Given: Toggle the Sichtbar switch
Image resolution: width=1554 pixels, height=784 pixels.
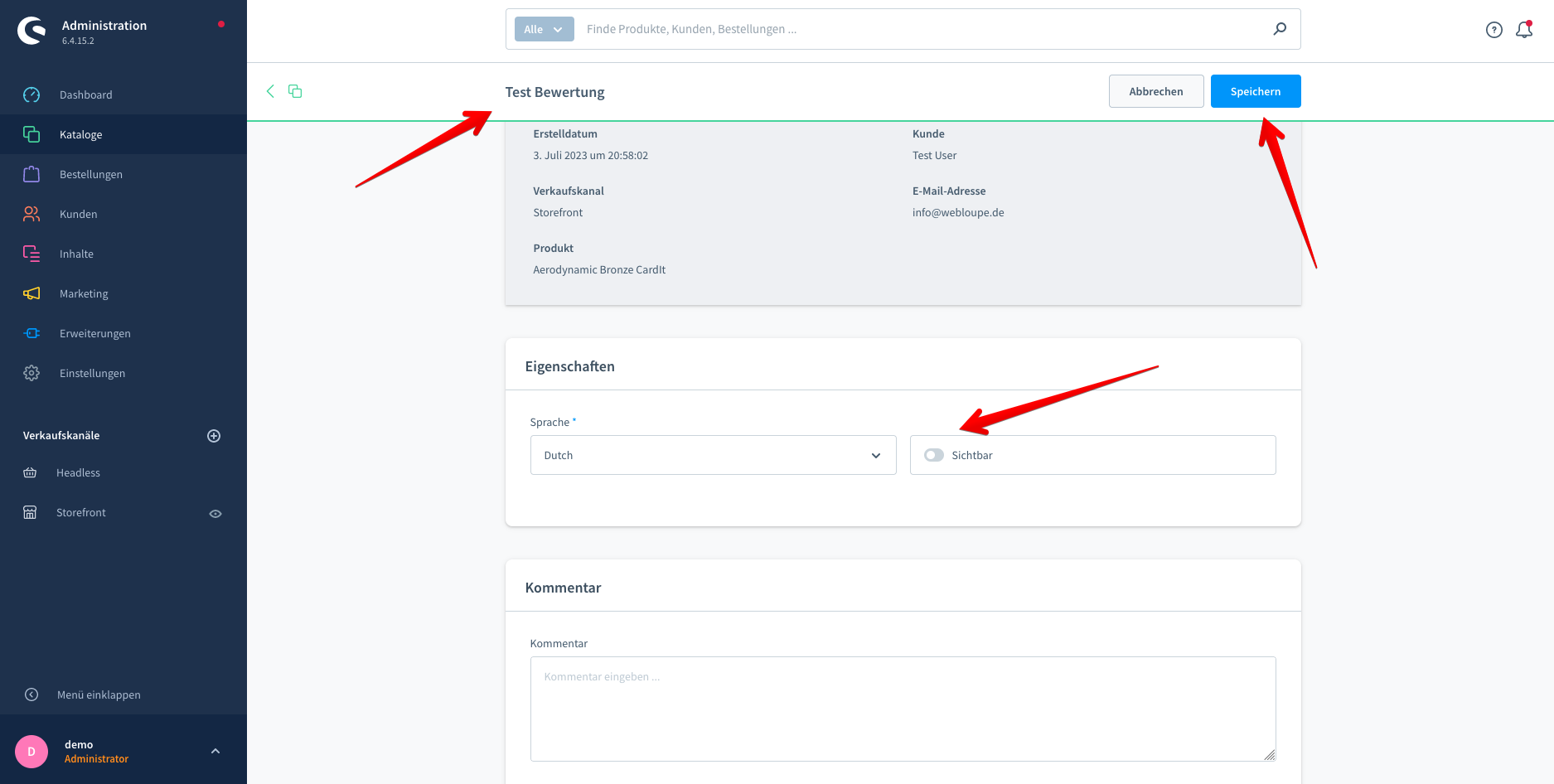Looking at the screenshot, I should 934,455.
